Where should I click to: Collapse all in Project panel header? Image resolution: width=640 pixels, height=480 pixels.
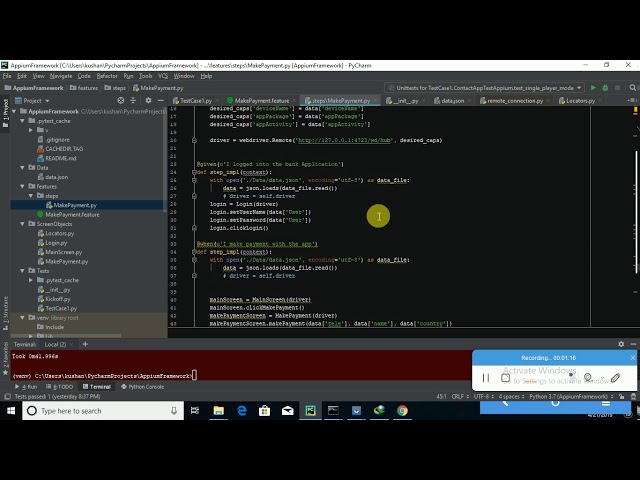[x=133, y=100]
